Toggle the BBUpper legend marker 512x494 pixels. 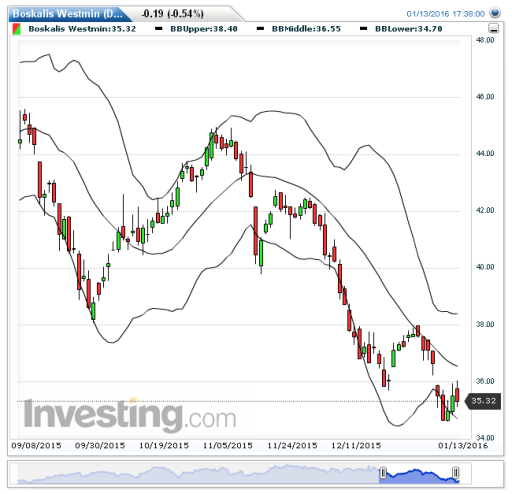[159, 29]
